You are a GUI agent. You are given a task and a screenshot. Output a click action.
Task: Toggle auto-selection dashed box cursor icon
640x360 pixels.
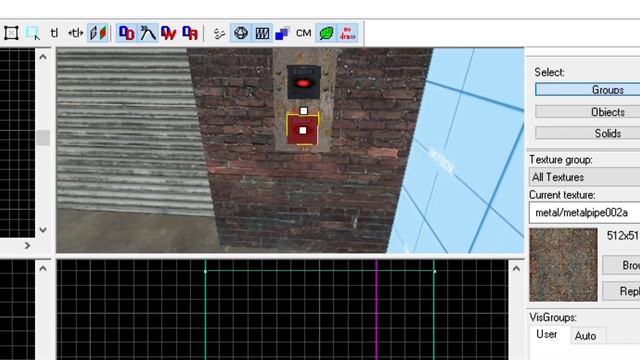pos(33,33)
